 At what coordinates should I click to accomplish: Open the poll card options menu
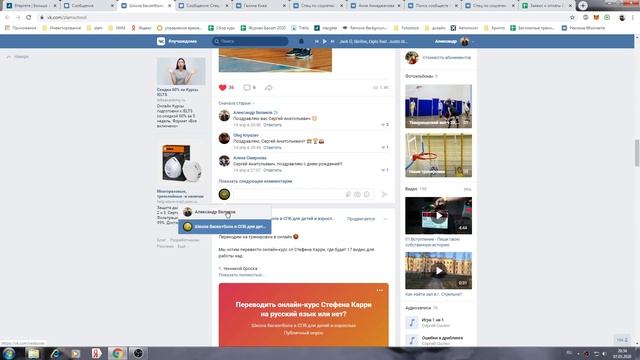(x=380, y=290)
